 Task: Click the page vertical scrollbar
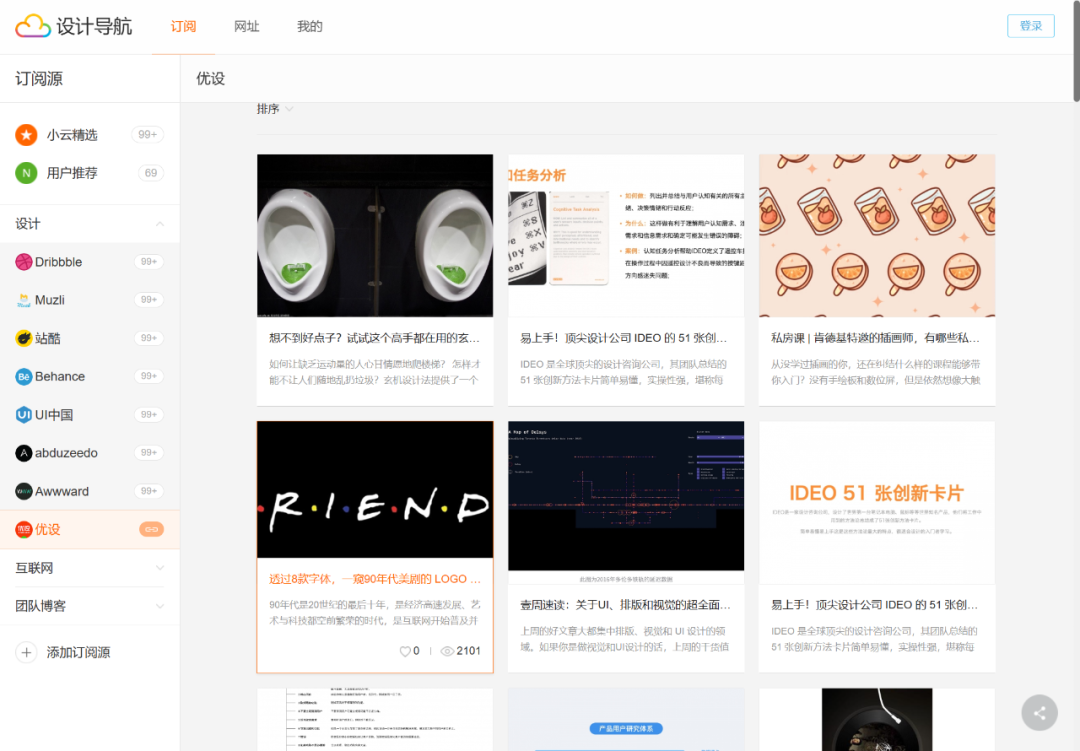(x=1076, y=52)
